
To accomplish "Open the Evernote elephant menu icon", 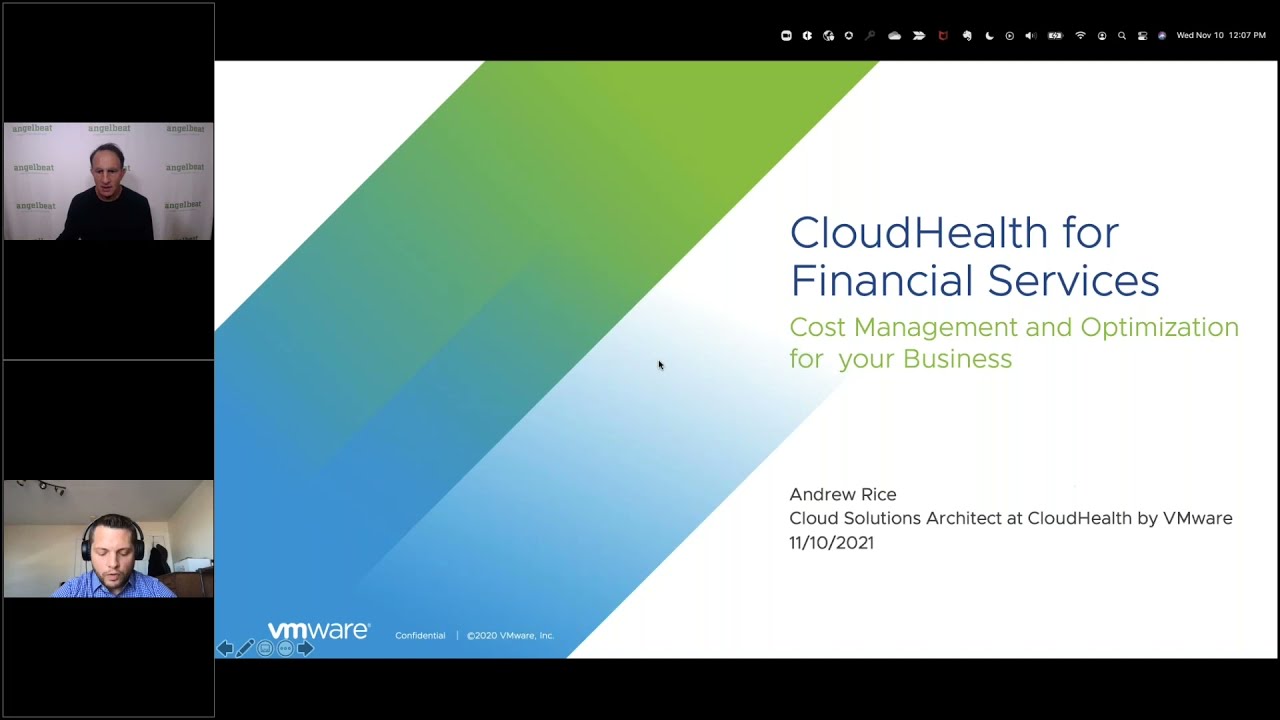I will pos(967,36).
